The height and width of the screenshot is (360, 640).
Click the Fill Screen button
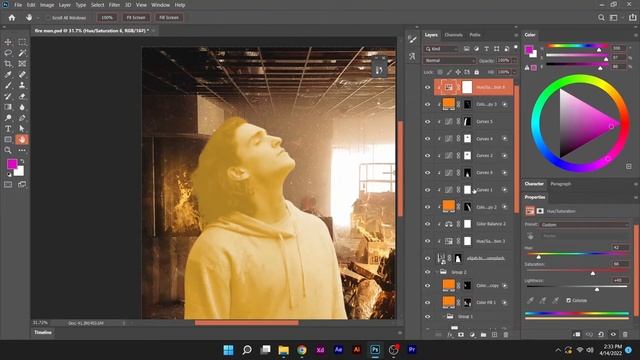pyautogui.click(x=169, y=18)
